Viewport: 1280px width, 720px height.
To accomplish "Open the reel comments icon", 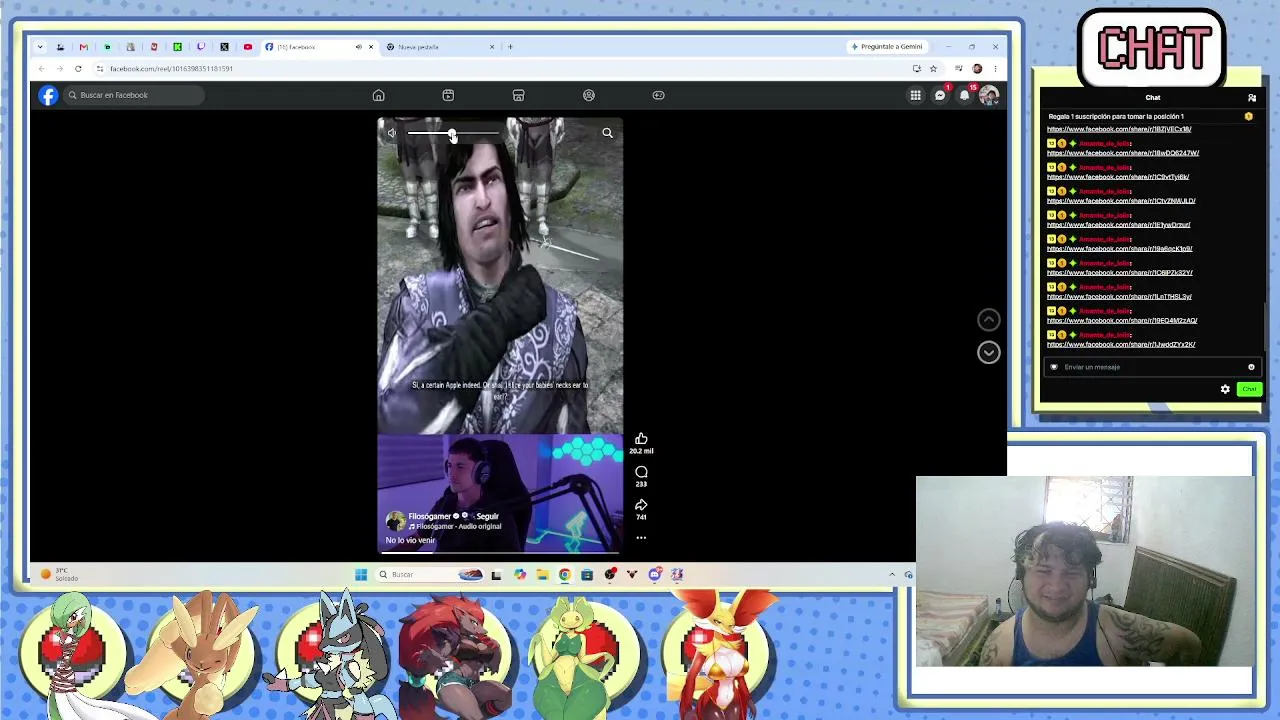I will 641,472.
